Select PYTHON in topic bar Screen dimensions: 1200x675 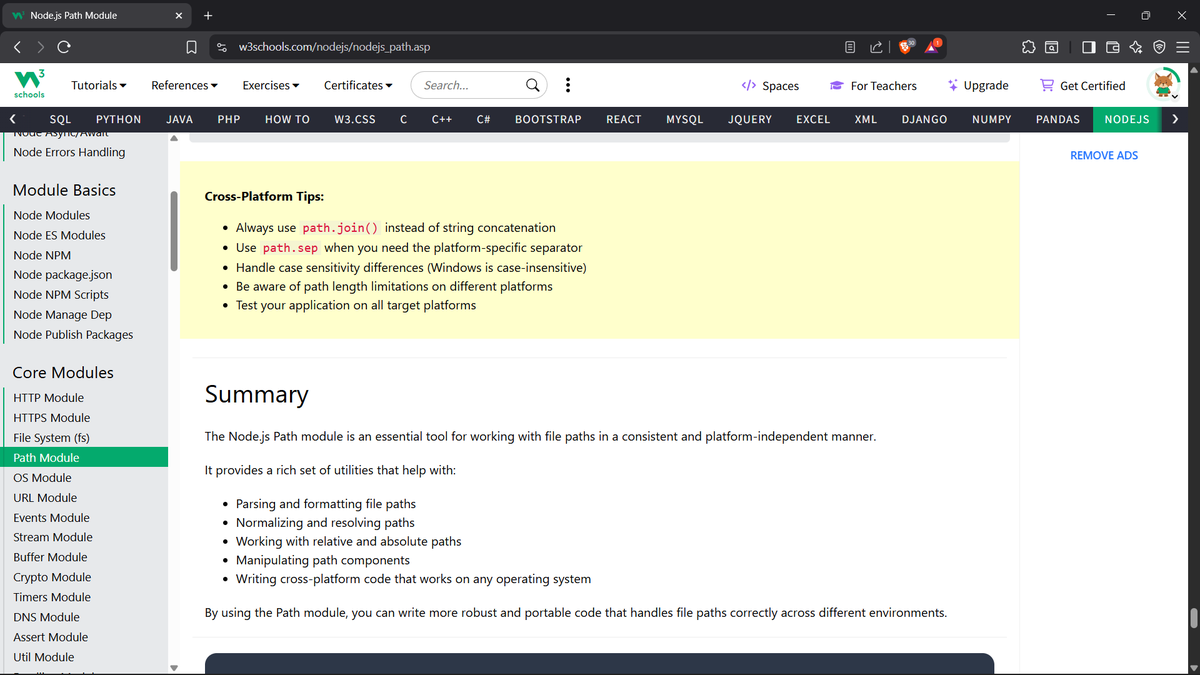tap(118, 119)
